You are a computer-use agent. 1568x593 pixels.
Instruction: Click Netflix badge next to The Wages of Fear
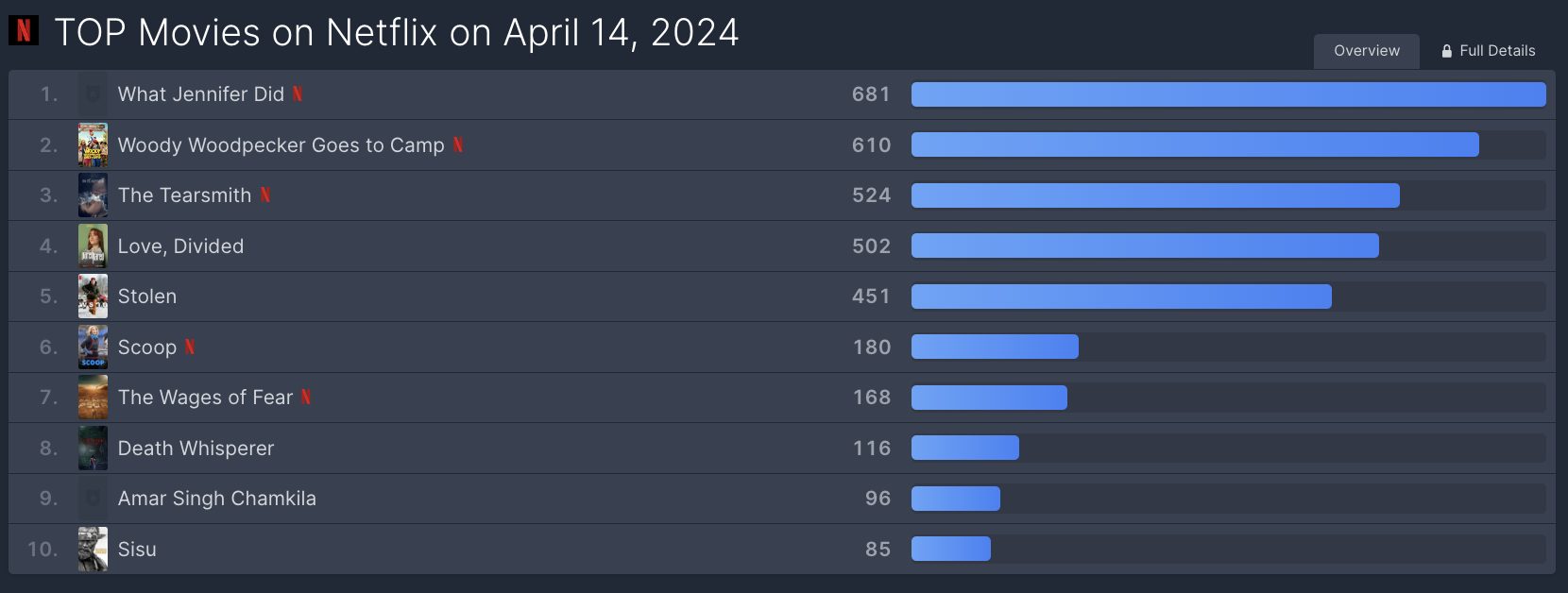(x=306, y=397)
